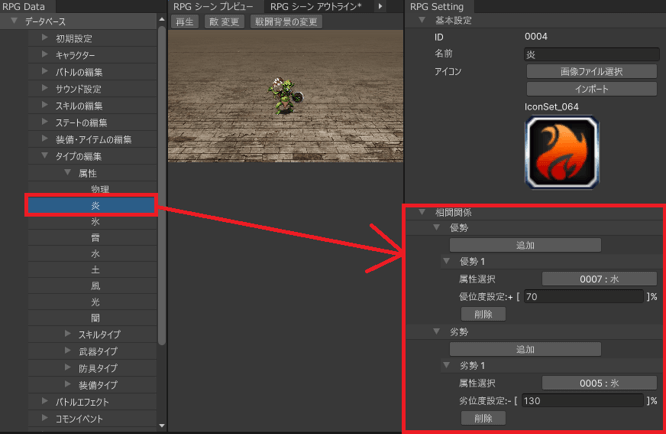Click 追加 under 優勢
The width and height of the screenshot is (666, 434).
[525, 245]
